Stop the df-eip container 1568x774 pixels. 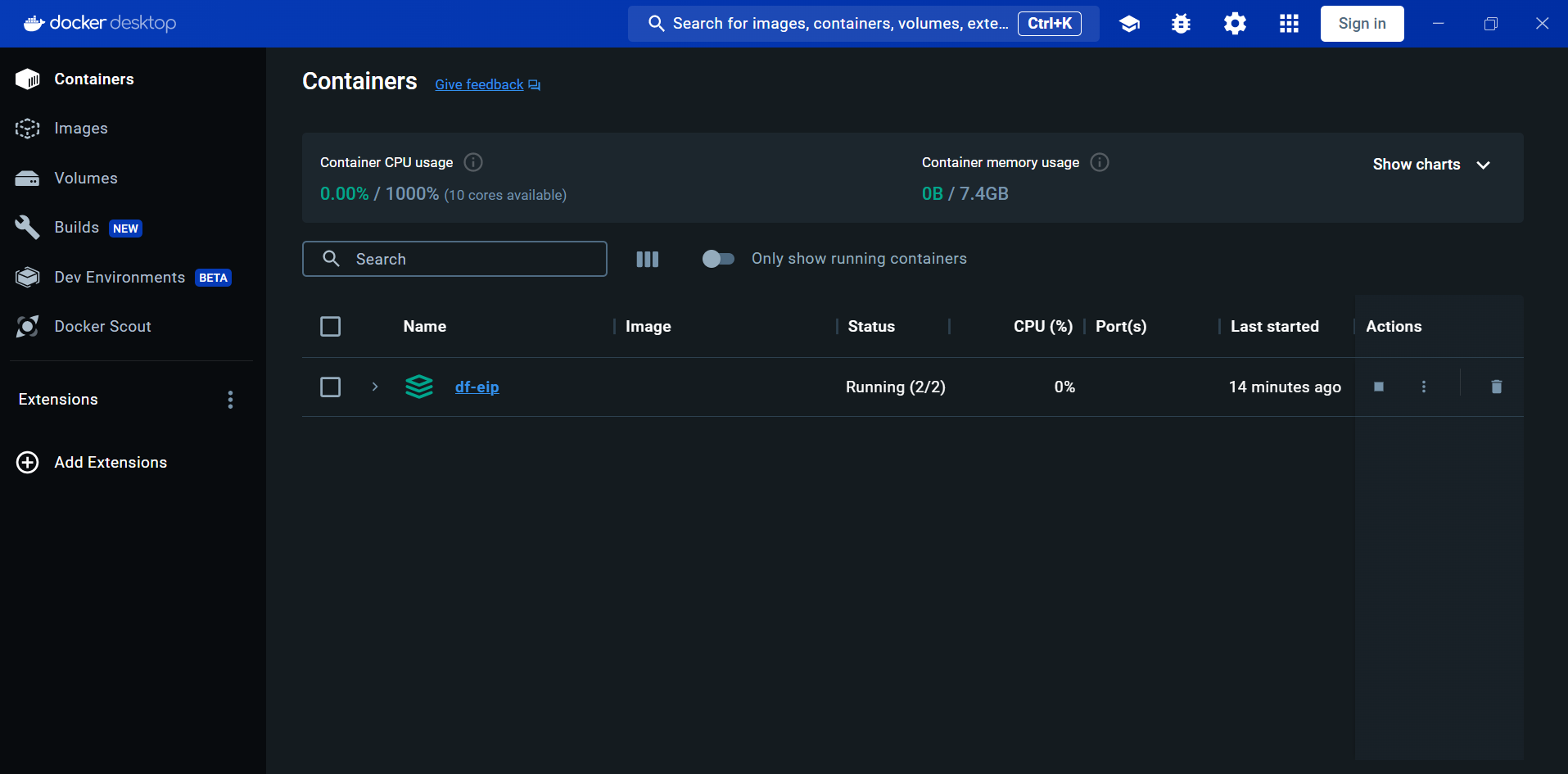pyautogui.click(x=1379, y=387)
